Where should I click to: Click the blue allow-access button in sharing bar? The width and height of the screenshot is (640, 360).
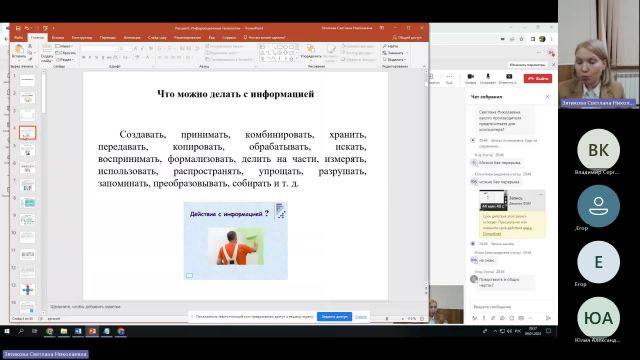(x=334, y=316)
